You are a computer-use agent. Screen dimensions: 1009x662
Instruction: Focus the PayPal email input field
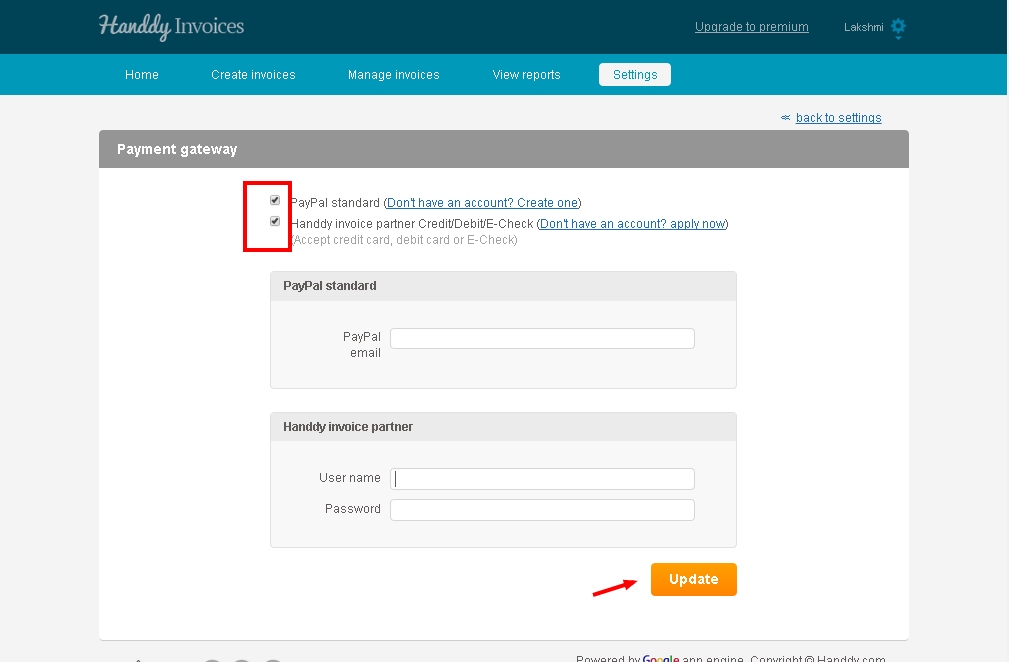542,338
